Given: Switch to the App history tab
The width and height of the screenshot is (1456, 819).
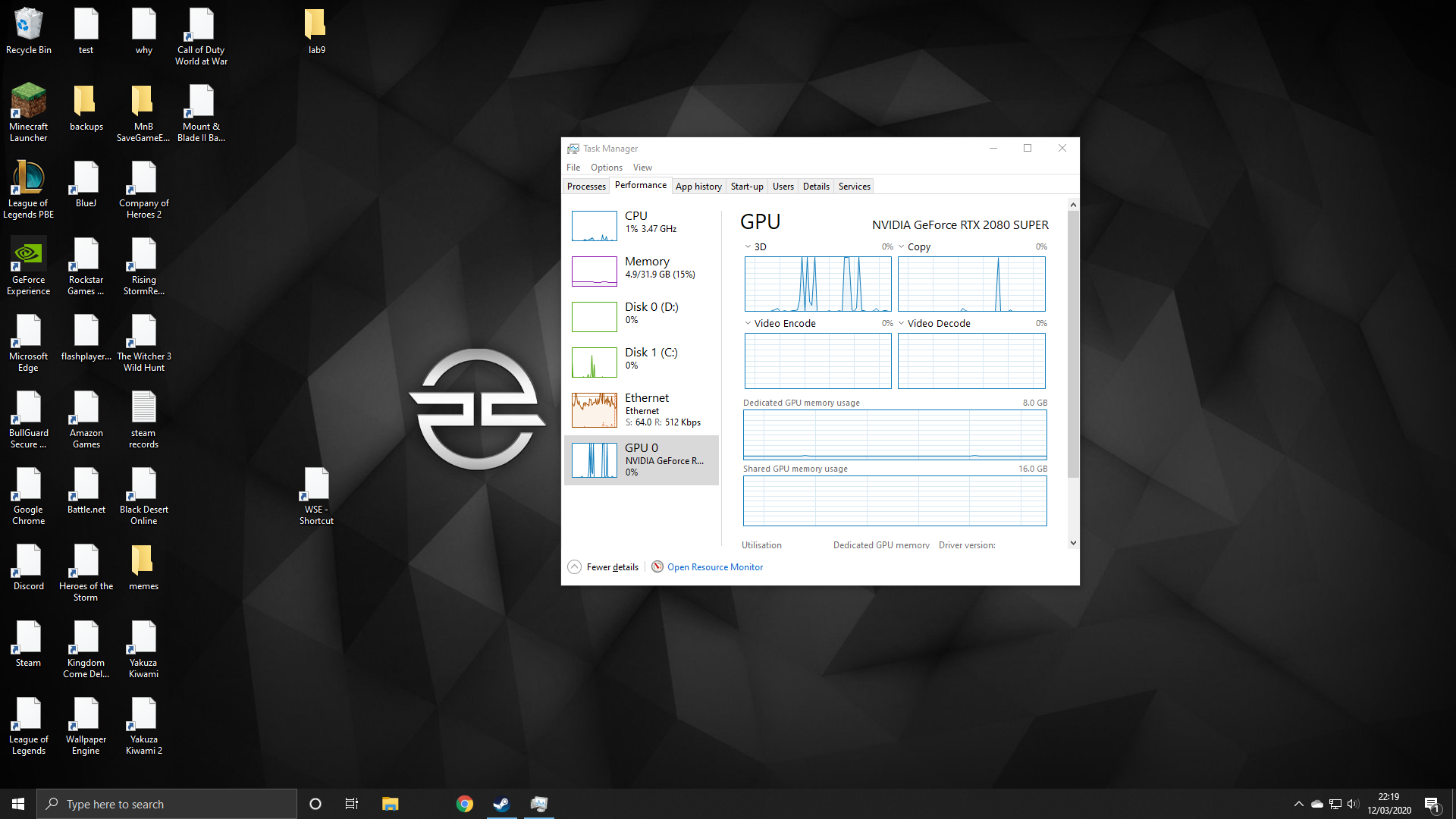Looking at the screenshot, I should 698,187.
